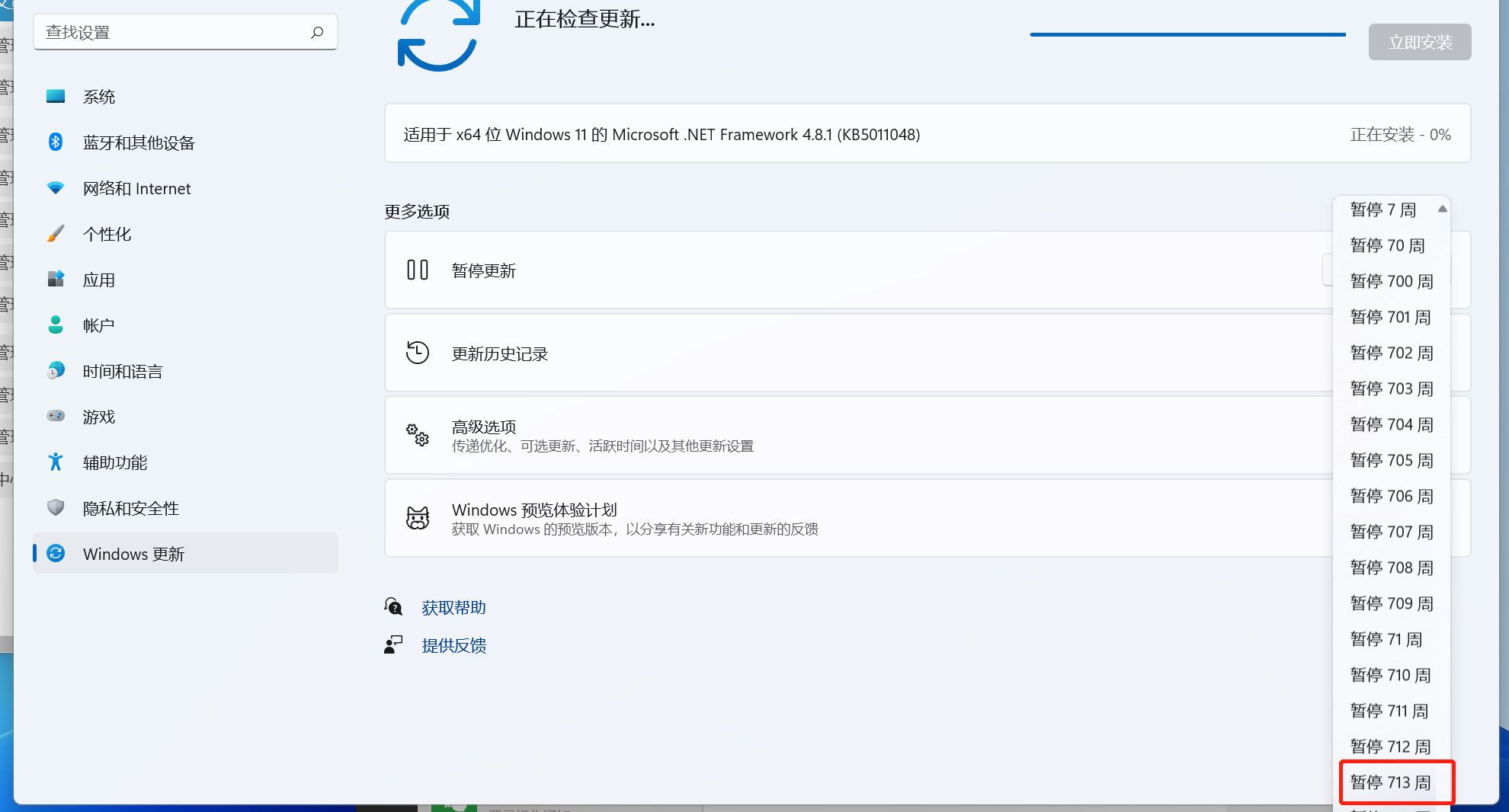Image resolution: width=1509 pixels, height=812 pixels.
Task: Open 应用 settings icon
Action: 56,279
